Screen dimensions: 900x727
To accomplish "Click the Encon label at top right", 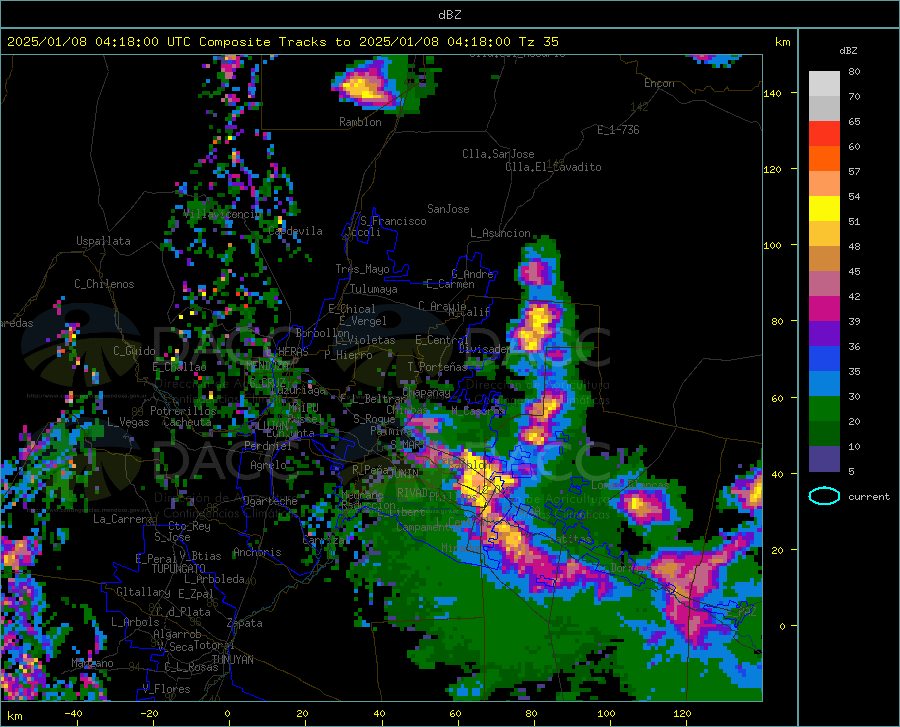I will pyautogui.click(x=659, y=83).
